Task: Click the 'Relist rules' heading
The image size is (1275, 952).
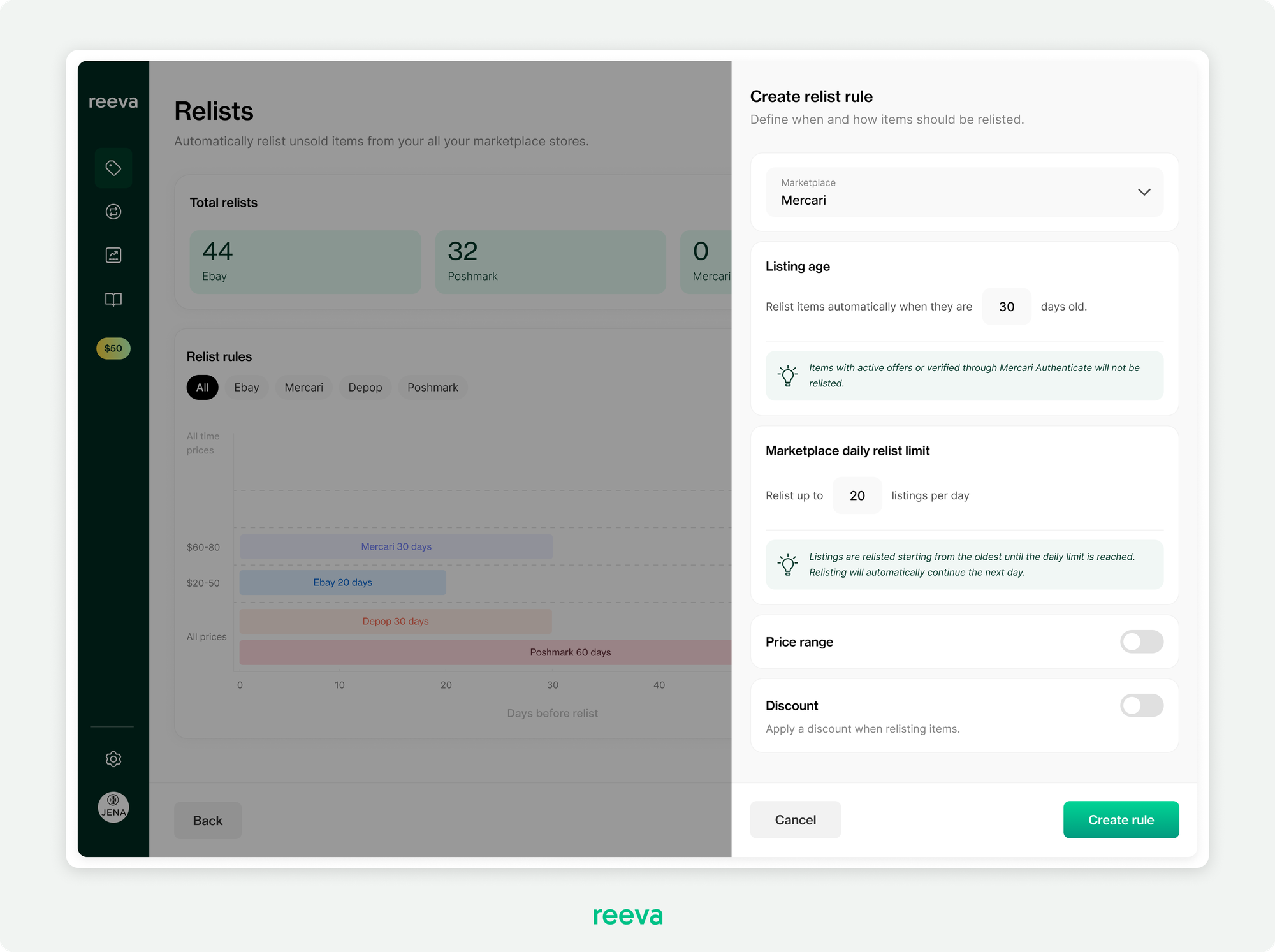Action: (219, 356)
